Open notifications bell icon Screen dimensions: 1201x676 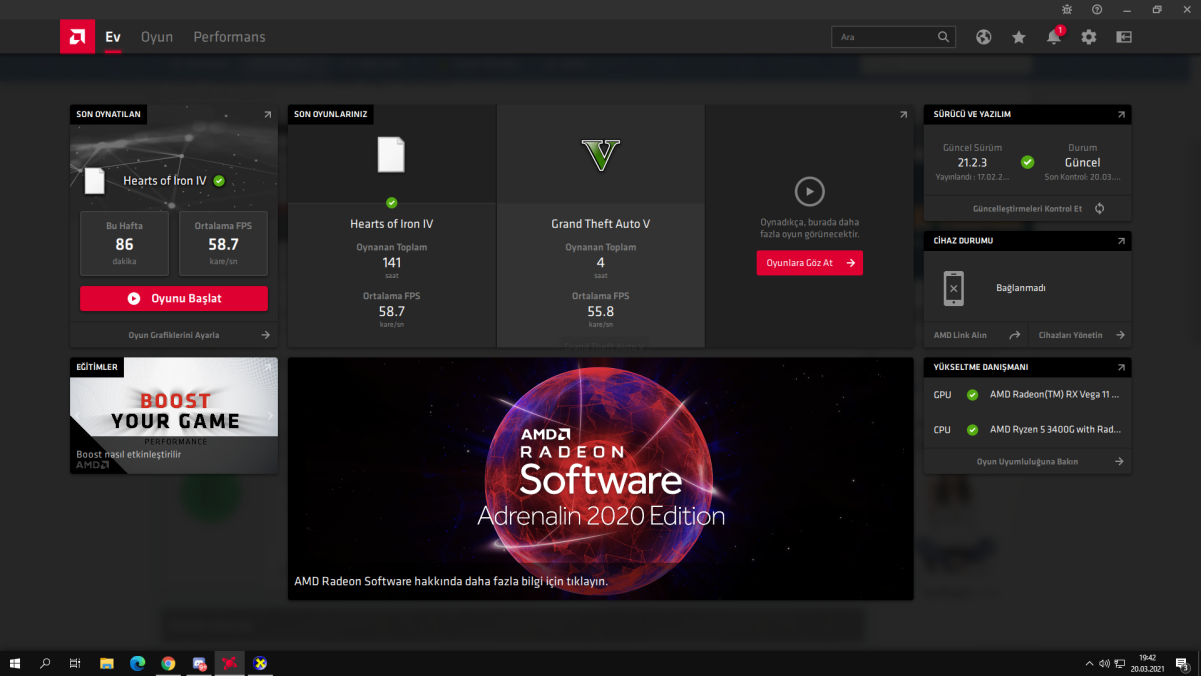pyautogui.click(x=1054, y=37)
